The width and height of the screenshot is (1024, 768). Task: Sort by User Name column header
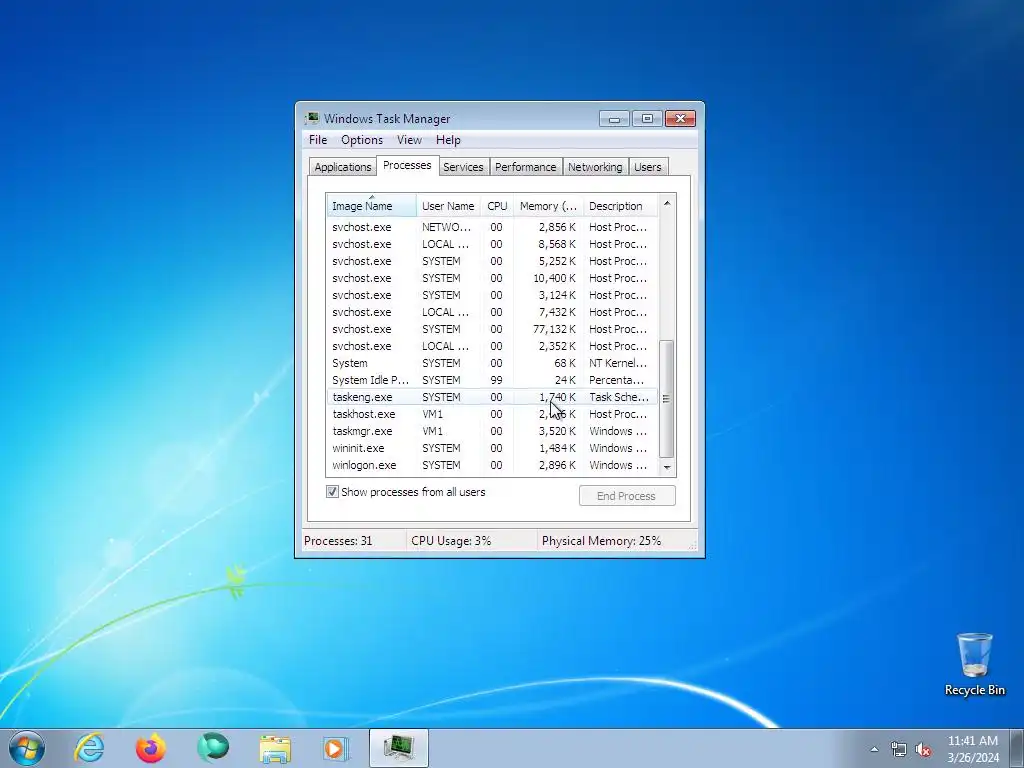[x=449, y=206]
